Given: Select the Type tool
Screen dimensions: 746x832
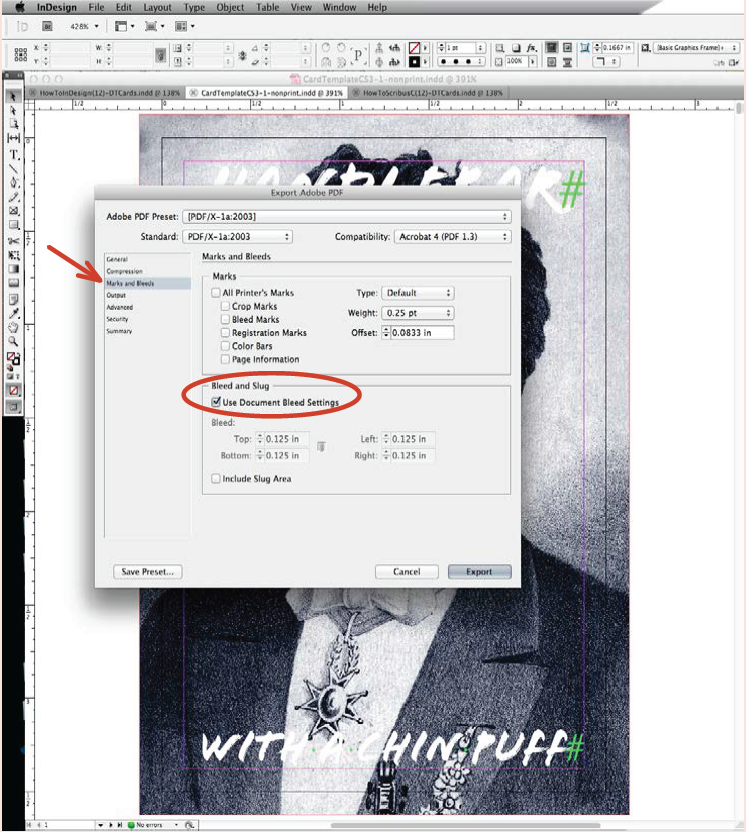Looking at the screenshot, I should pyautogui.click(x=13, y=155).
